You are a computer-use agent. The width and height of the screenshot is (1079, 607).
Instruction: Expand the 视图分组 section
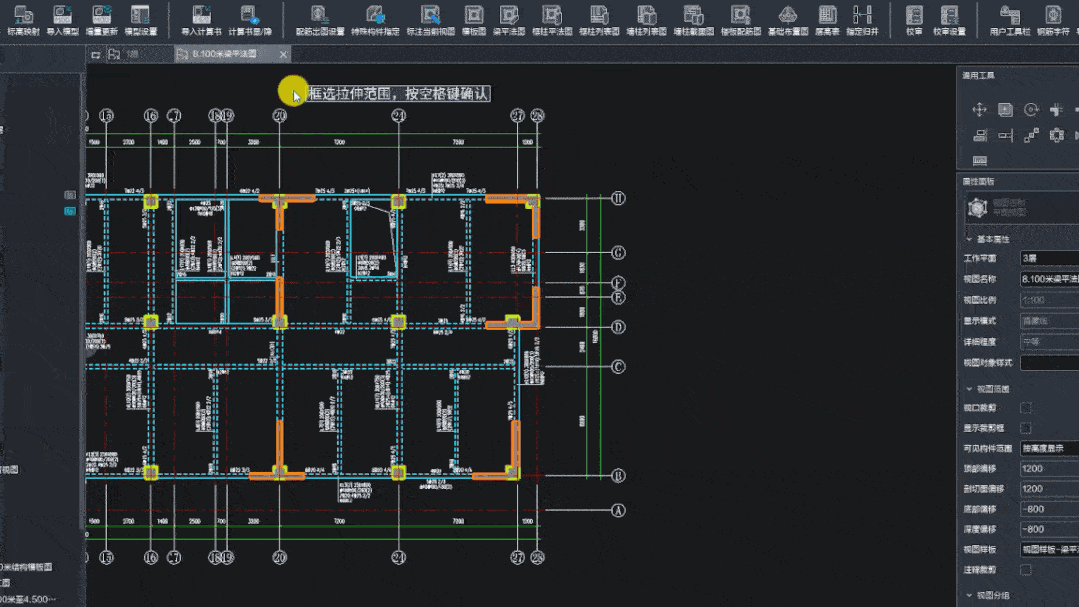coord(987,596)
